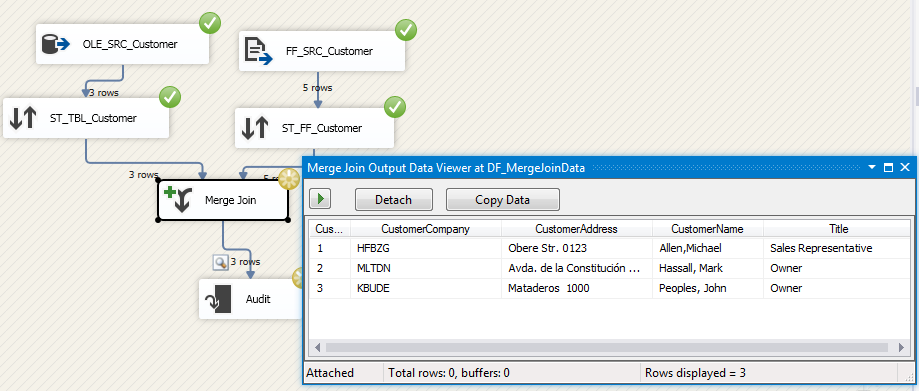The height and width of the screenshot is (391, 919).
Task: Click the KBUDE company cell
Action: pos(426,288)
